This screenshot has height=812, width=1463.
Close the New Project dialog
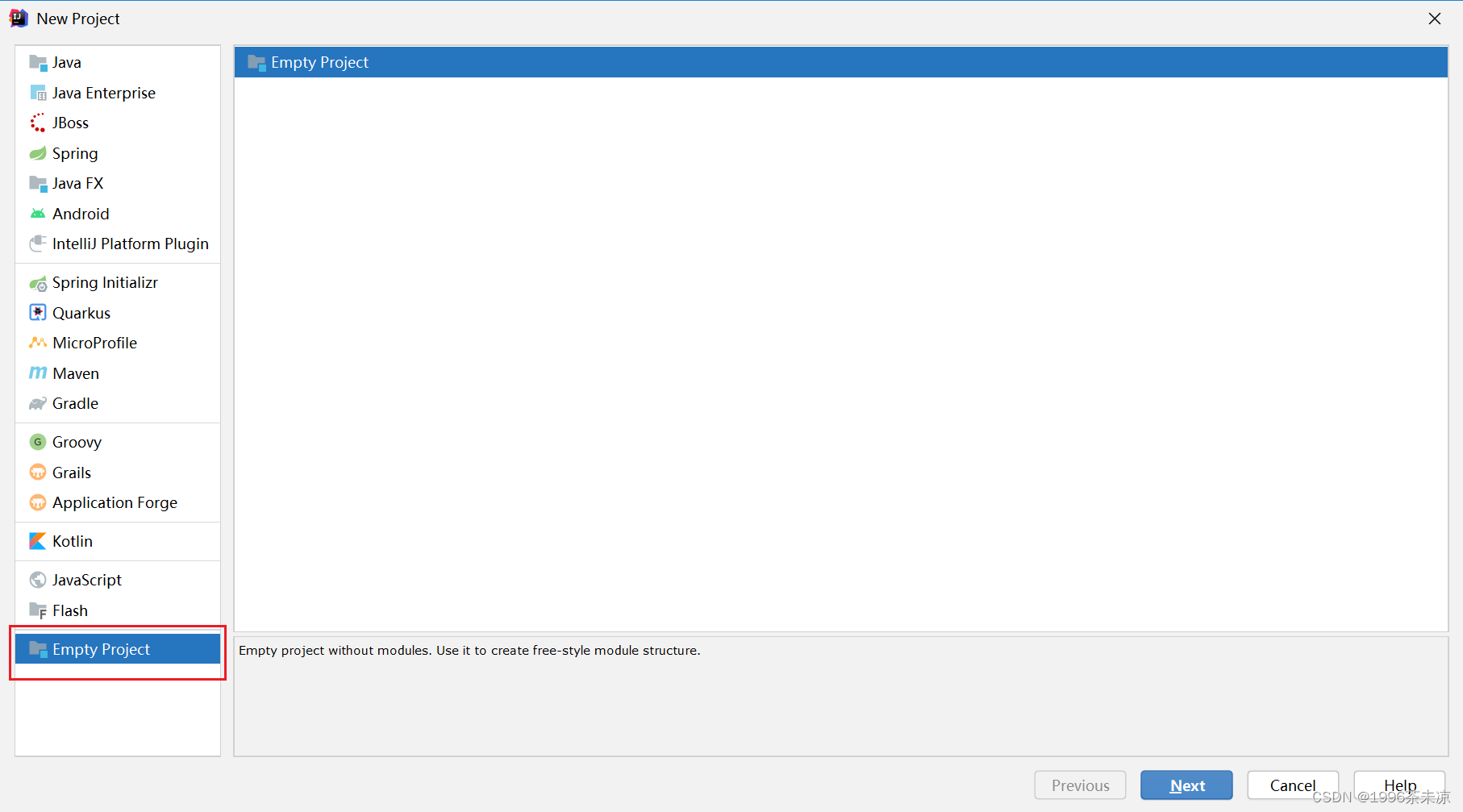(1435, 19)
